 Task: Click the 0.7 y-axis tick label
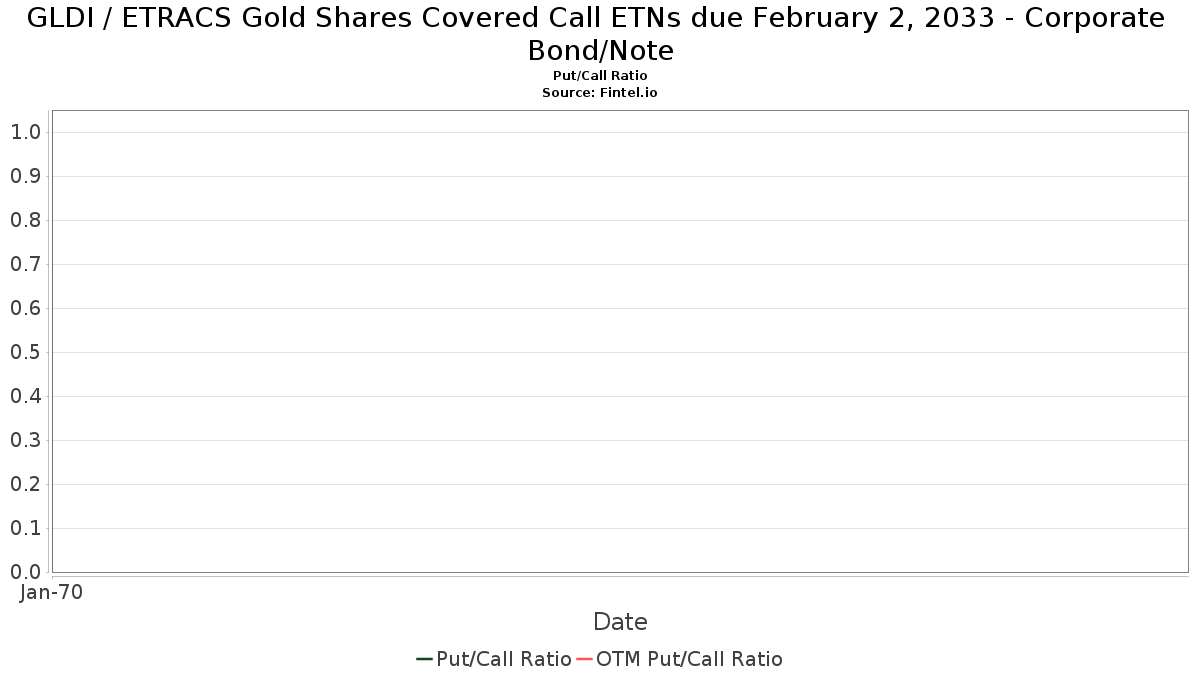point(25,264)
